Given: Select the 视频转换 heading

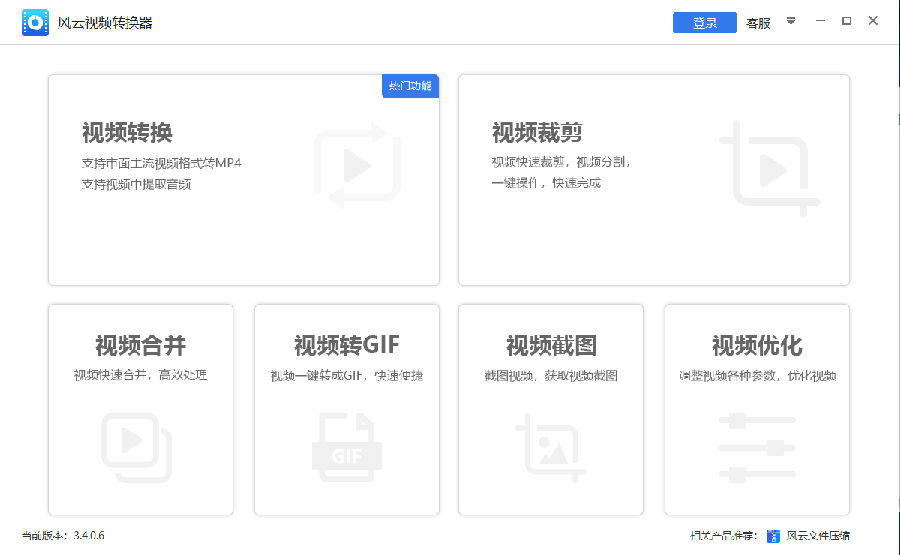Looking at the screenshot, I should click(x=127, y=133).
